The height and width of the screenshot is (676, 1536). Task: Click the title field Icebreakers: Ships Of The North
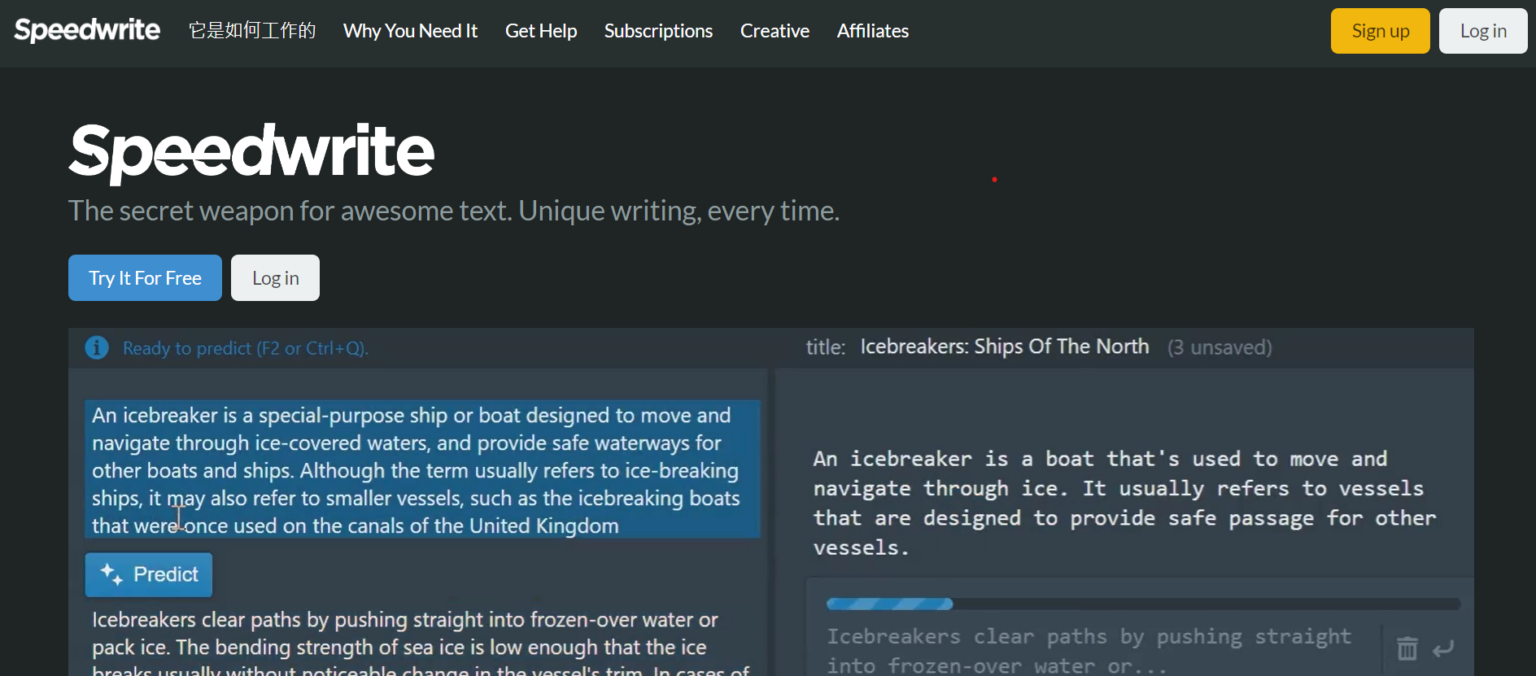pyautogui.click(x=1004, y=347)
